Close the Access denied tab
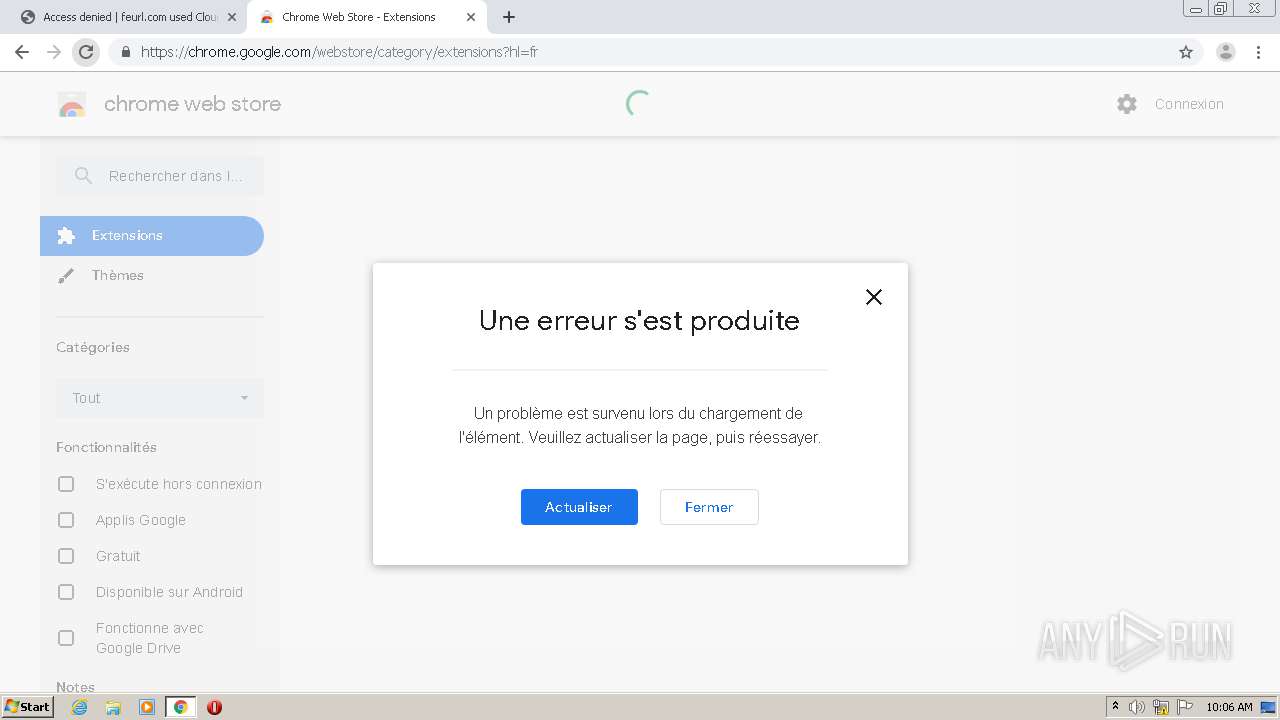Viewport: 1280px width, 720px height. click(232, 17)
